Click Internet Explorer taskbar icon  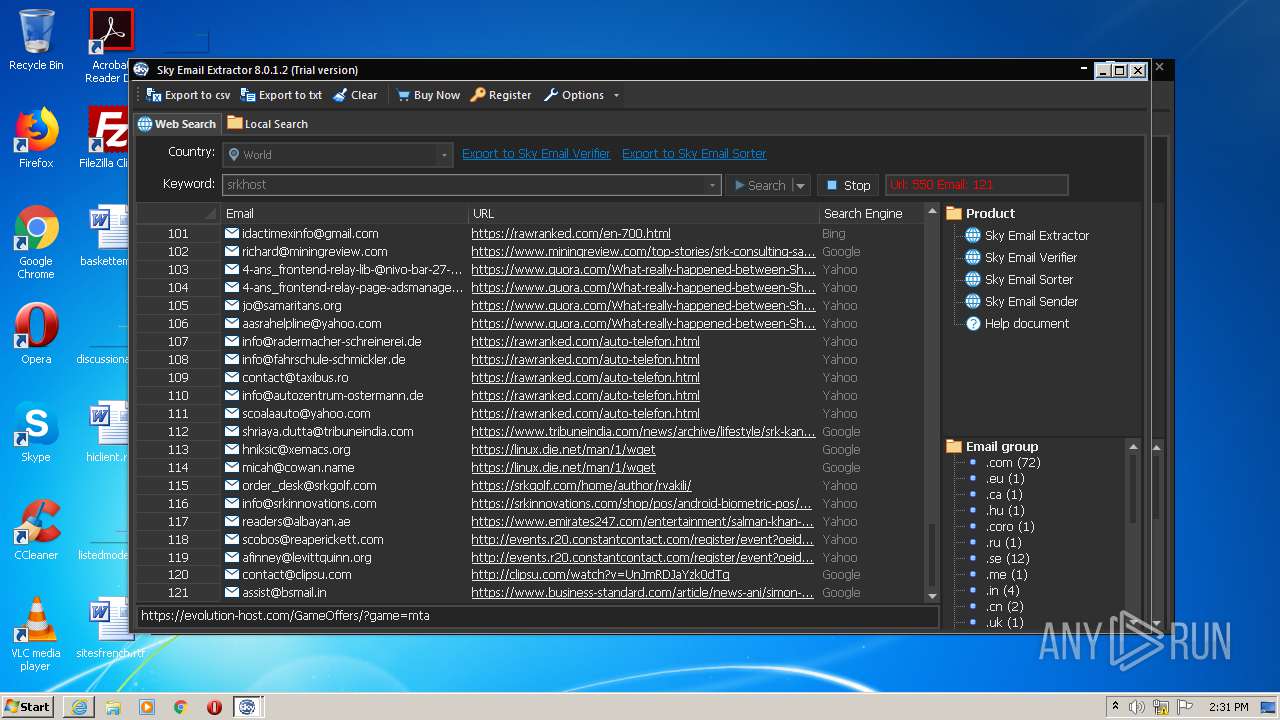tap(79, 706)
